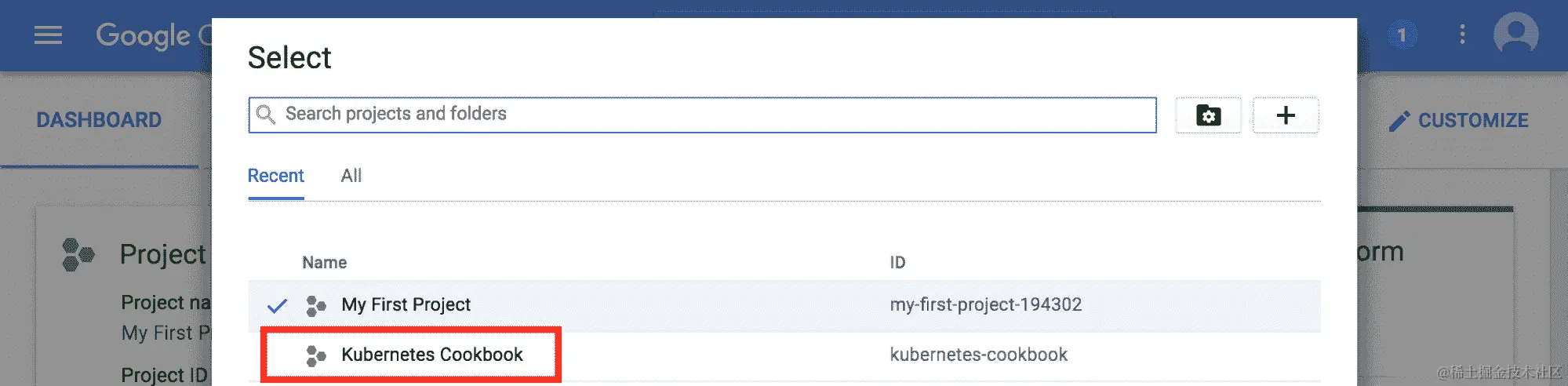Click the CUSTOMIZE button

1458,121
